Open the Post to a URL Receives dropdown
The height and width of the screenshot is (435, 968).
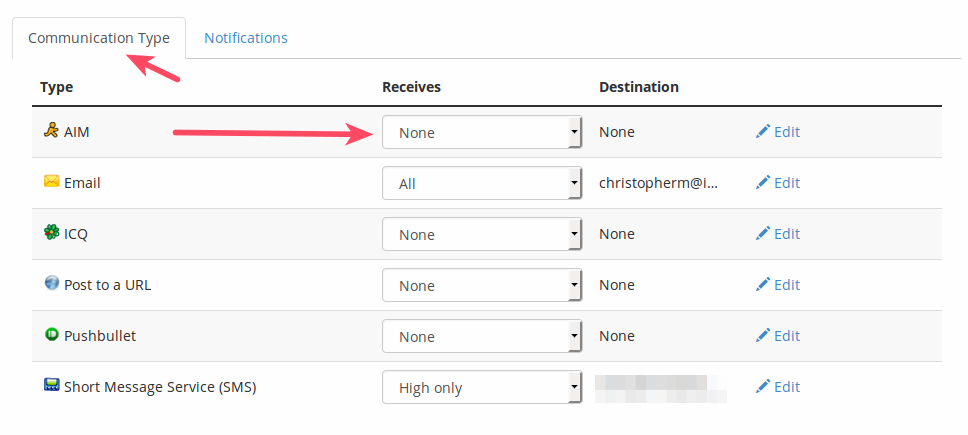pos(481,285)
